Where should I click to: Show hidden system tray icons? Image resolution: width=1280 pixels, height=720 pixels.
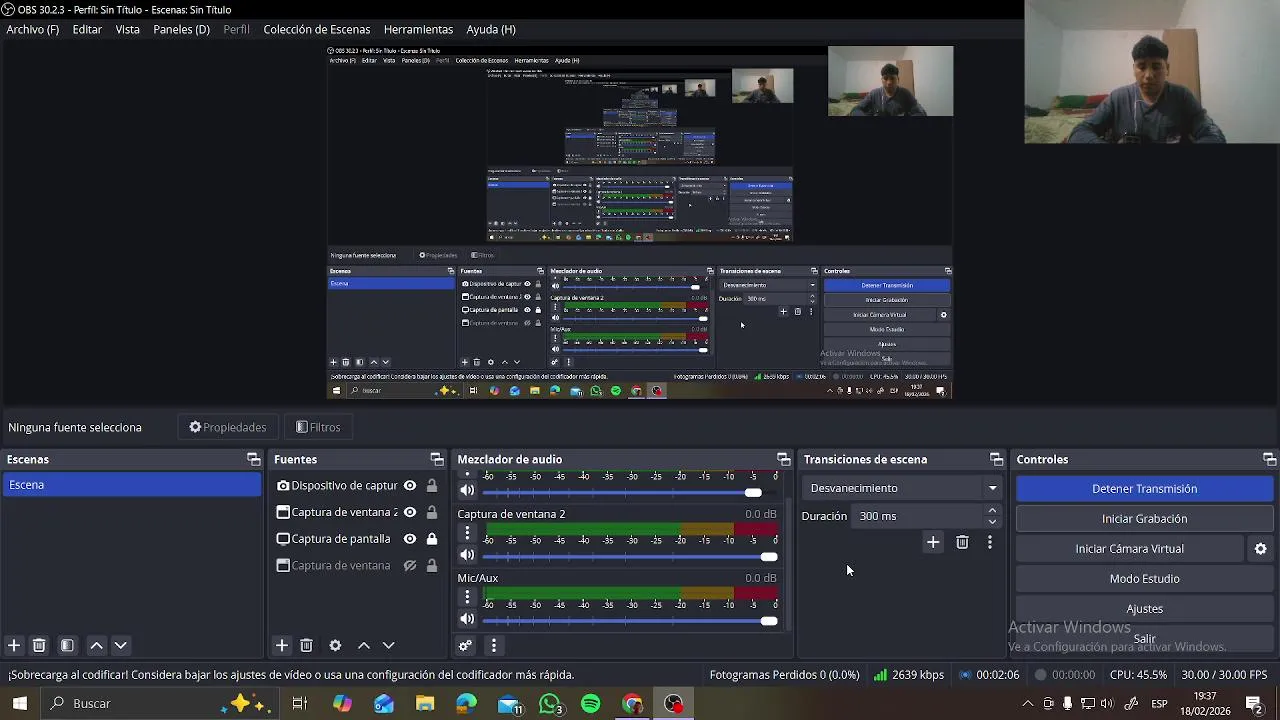point(1028,704)
